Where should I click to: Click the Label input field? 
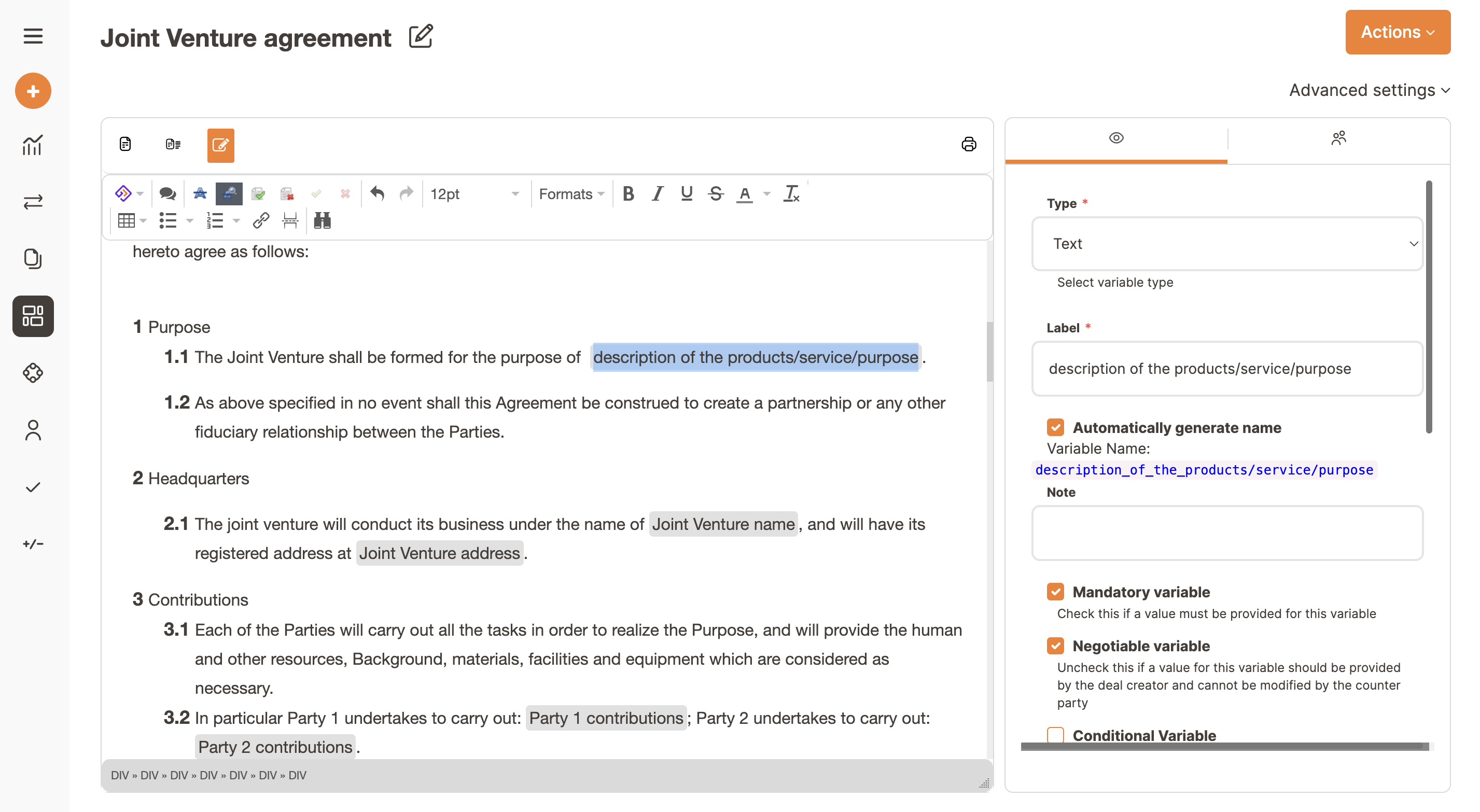point(1227,368)
